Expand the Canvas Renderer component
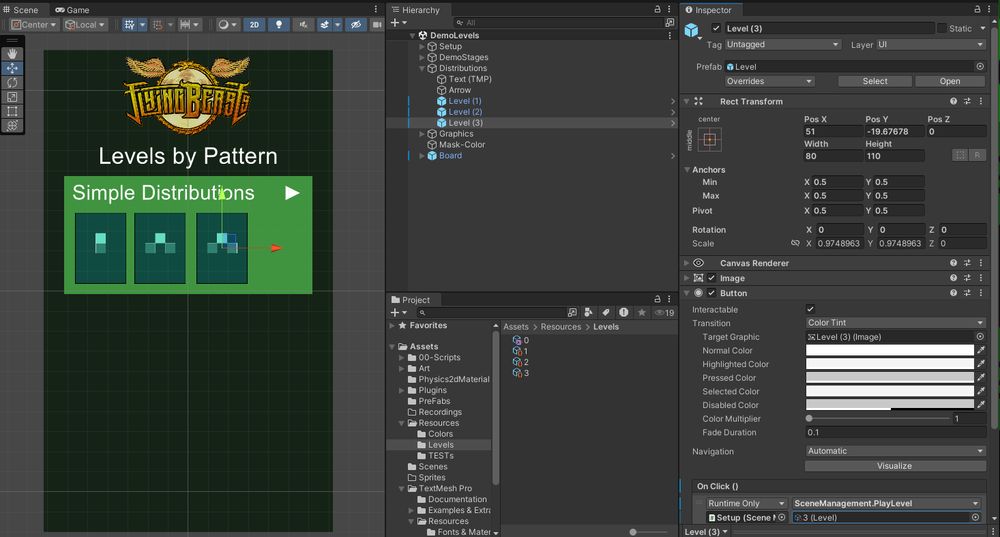Viewport: 1000px width, 537px height. tap(687, 263)
